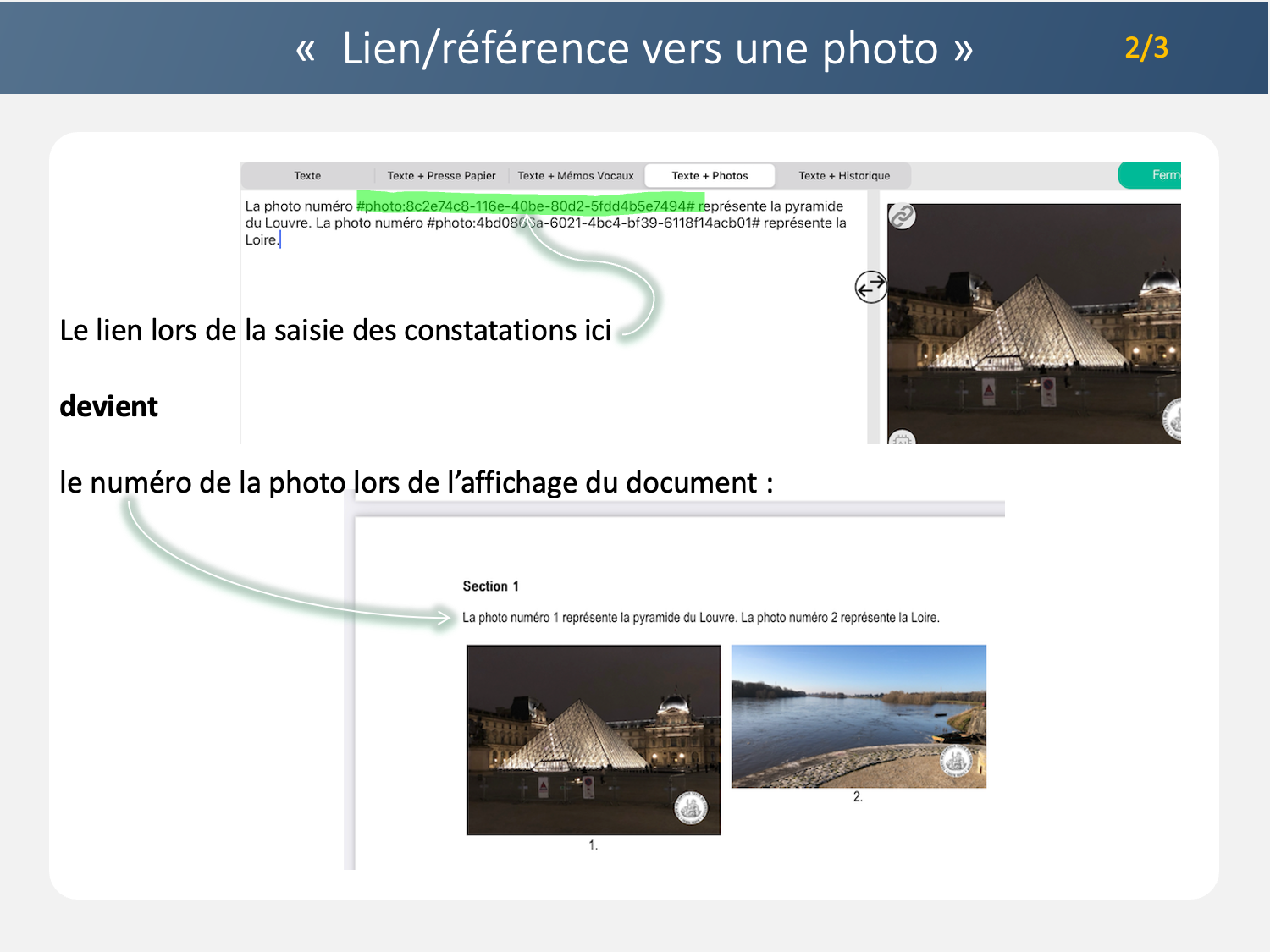This screenshot has height=952, width=1270.
Task: Click the partially visible icon below the Louvre photo
Action: [x=902, y=437]
